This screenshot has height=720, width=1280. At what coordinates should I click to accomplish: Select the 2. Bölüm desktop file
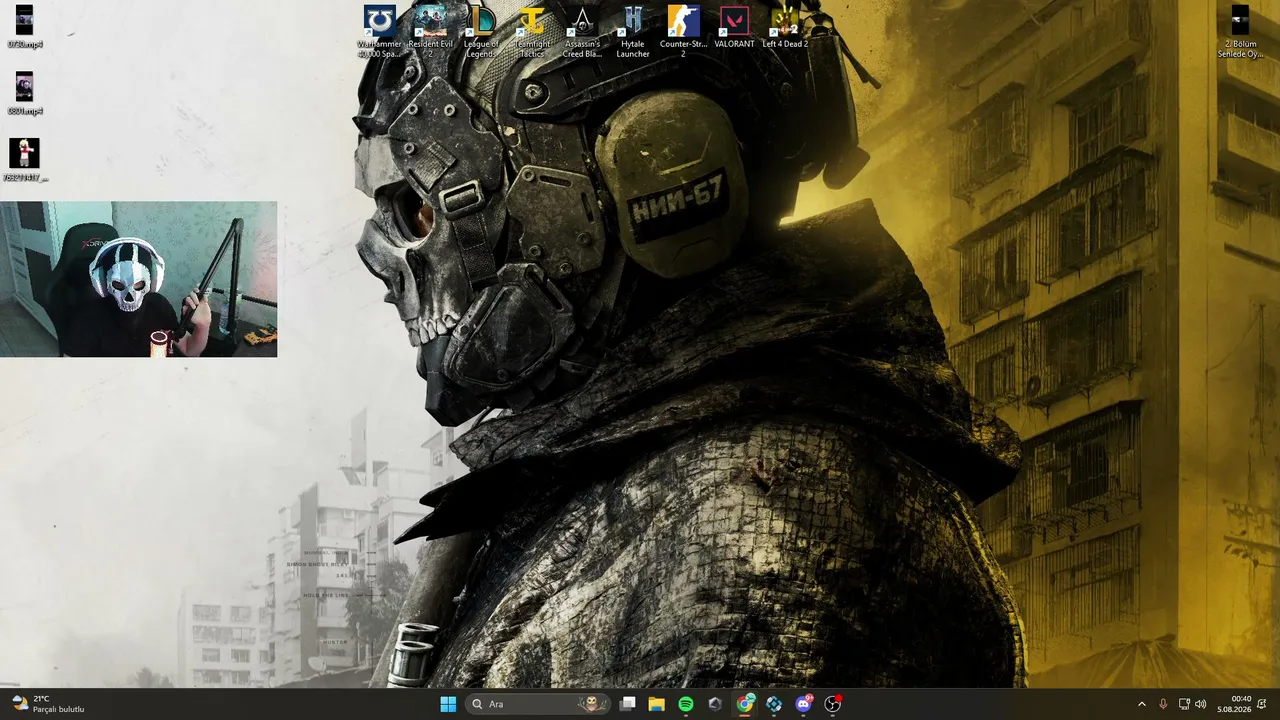1240,32
